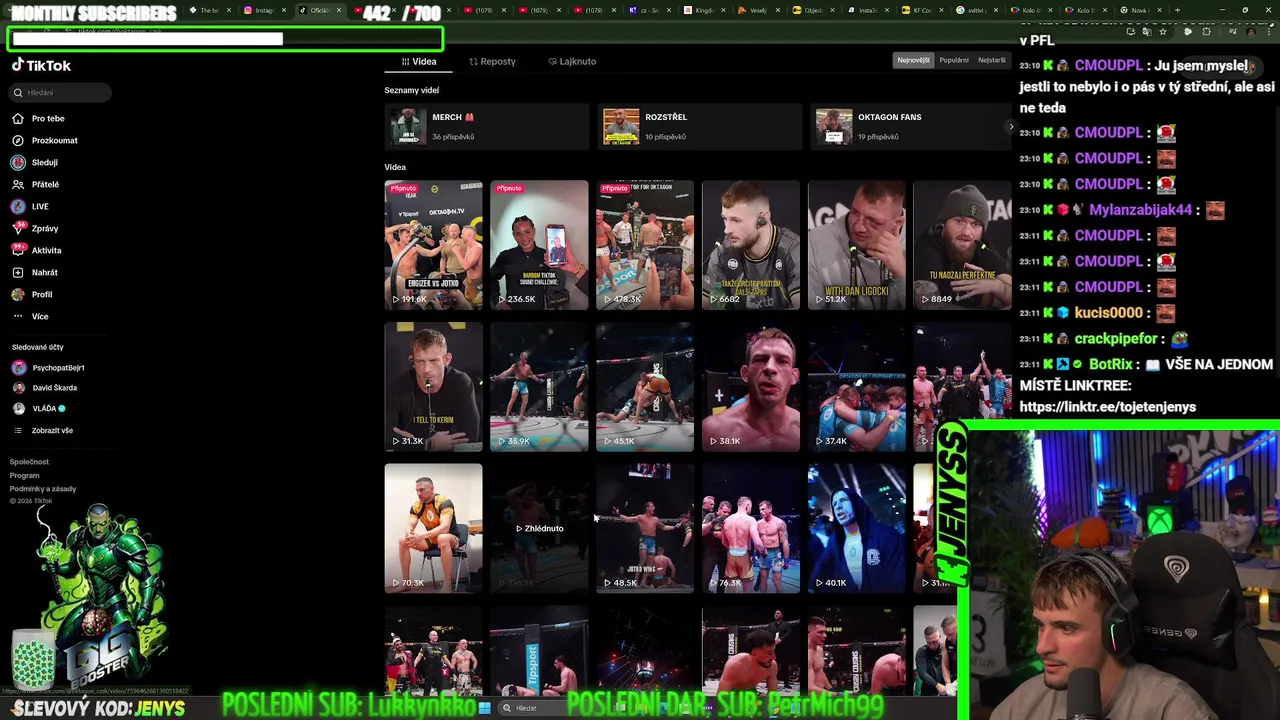Open video with 76.3K views
The height and width of the screenshot is (720, 1280).
[751, 528]
